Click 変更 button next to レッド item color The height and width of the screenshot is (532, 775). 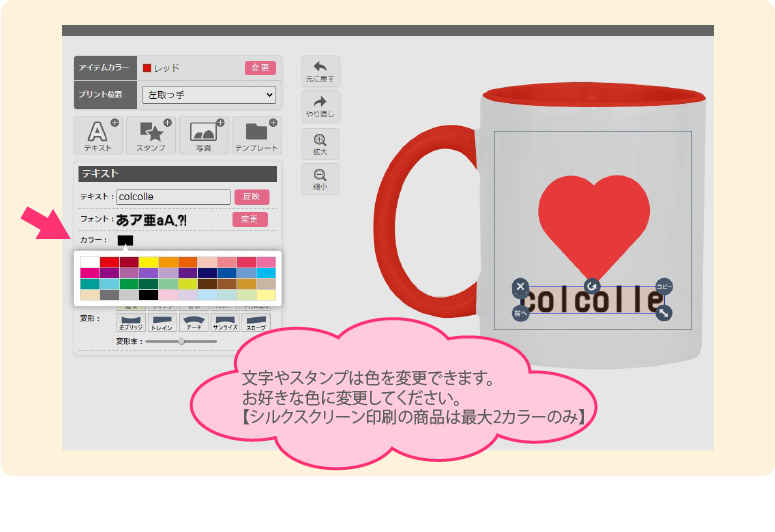pos(260,68)
